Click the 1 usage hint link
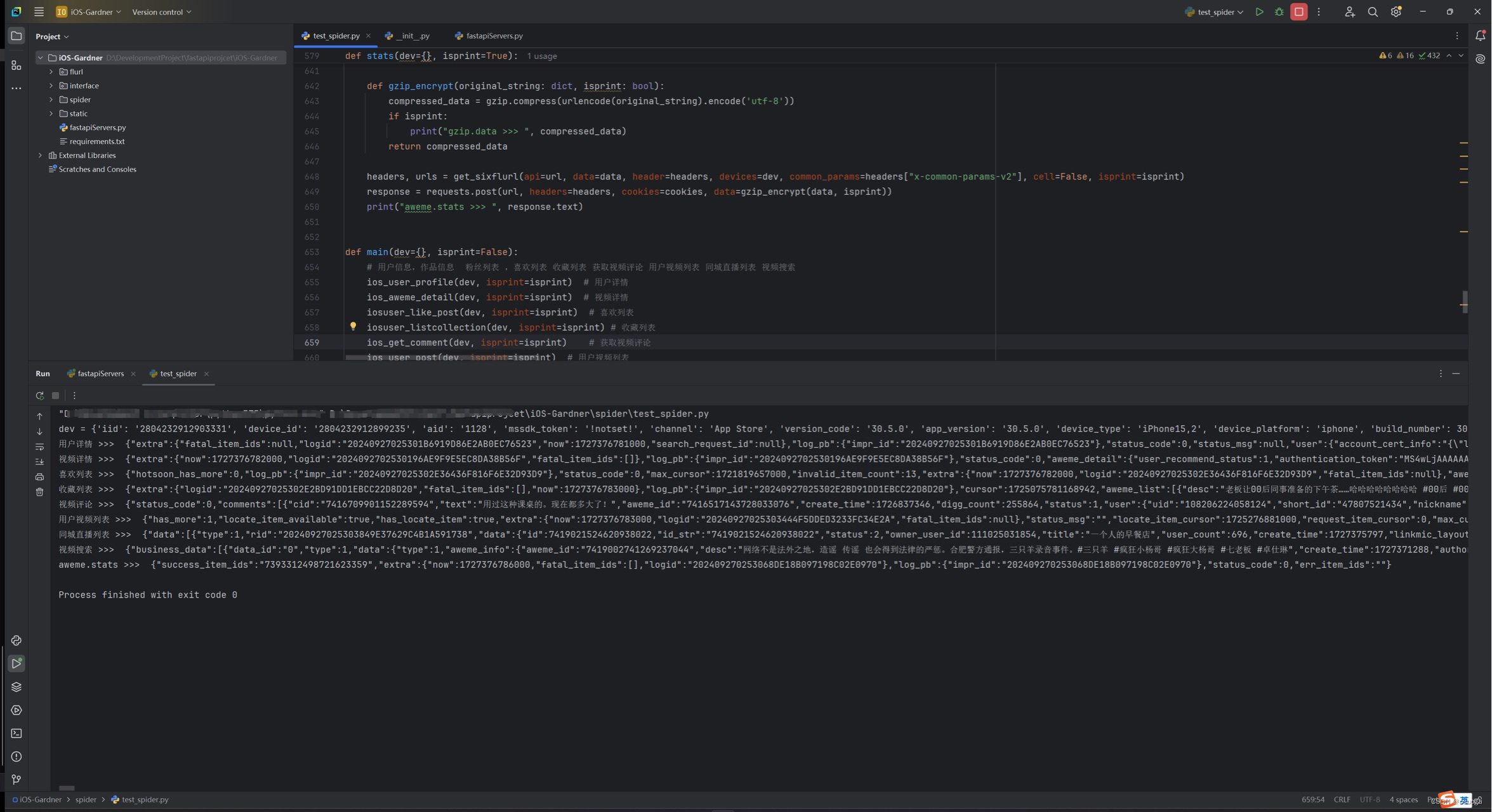Screen dimensions: 1492x812 tap(541, 56)
